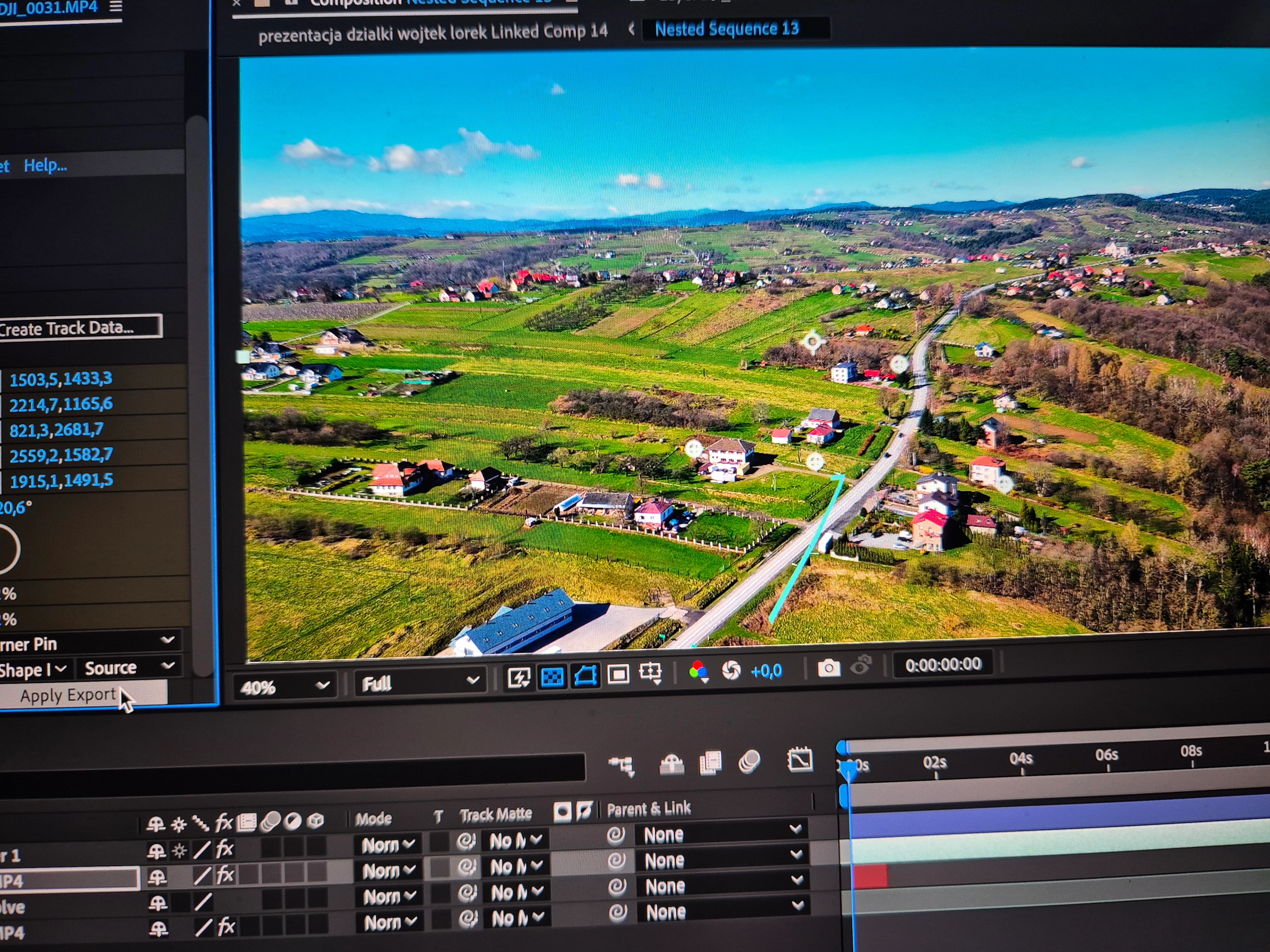The width and height of the screenshot is (1270, 952).
Task: Open the 40% magnification dropdown
Action: pos(285,686)
